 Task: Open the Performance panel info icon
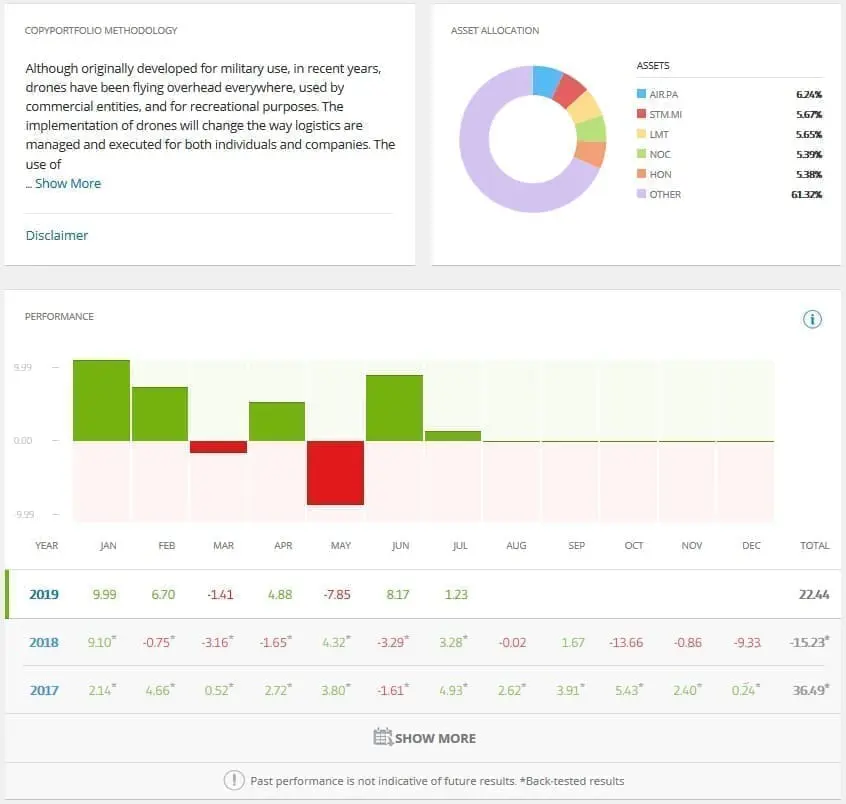812,319
